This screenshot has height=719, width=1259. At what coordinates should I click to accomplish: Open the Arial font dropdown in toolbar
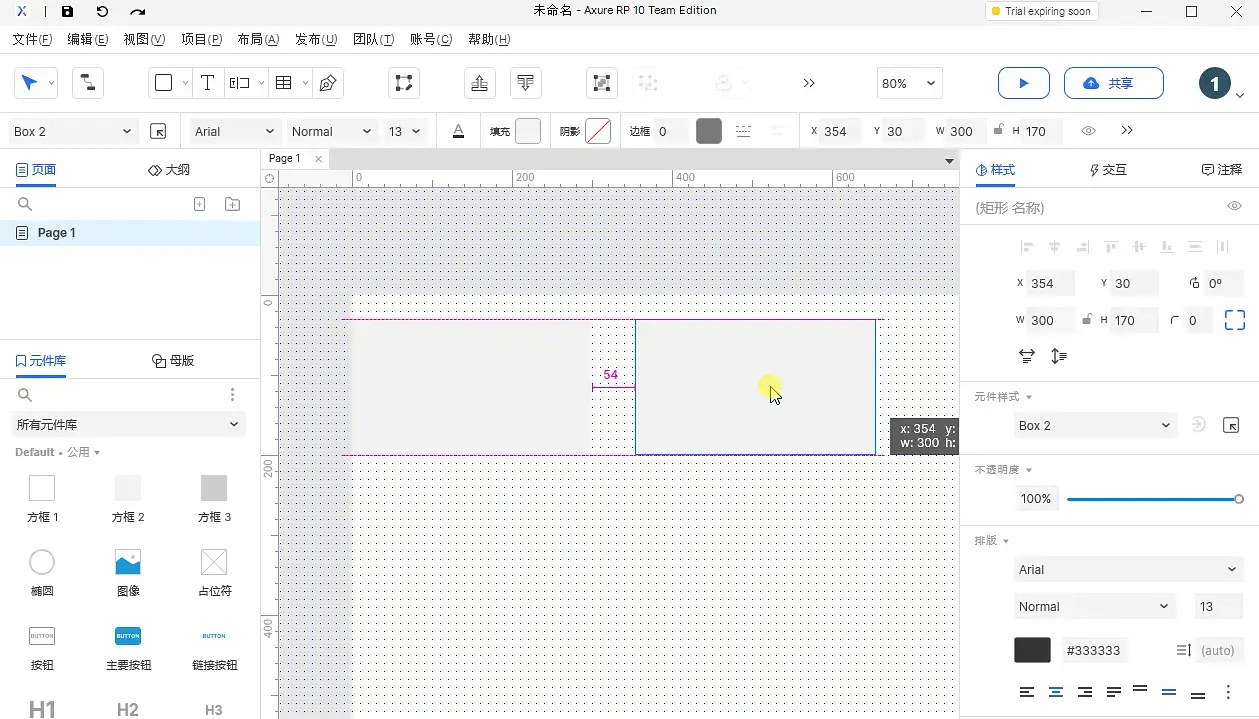[x=235, y=131]
